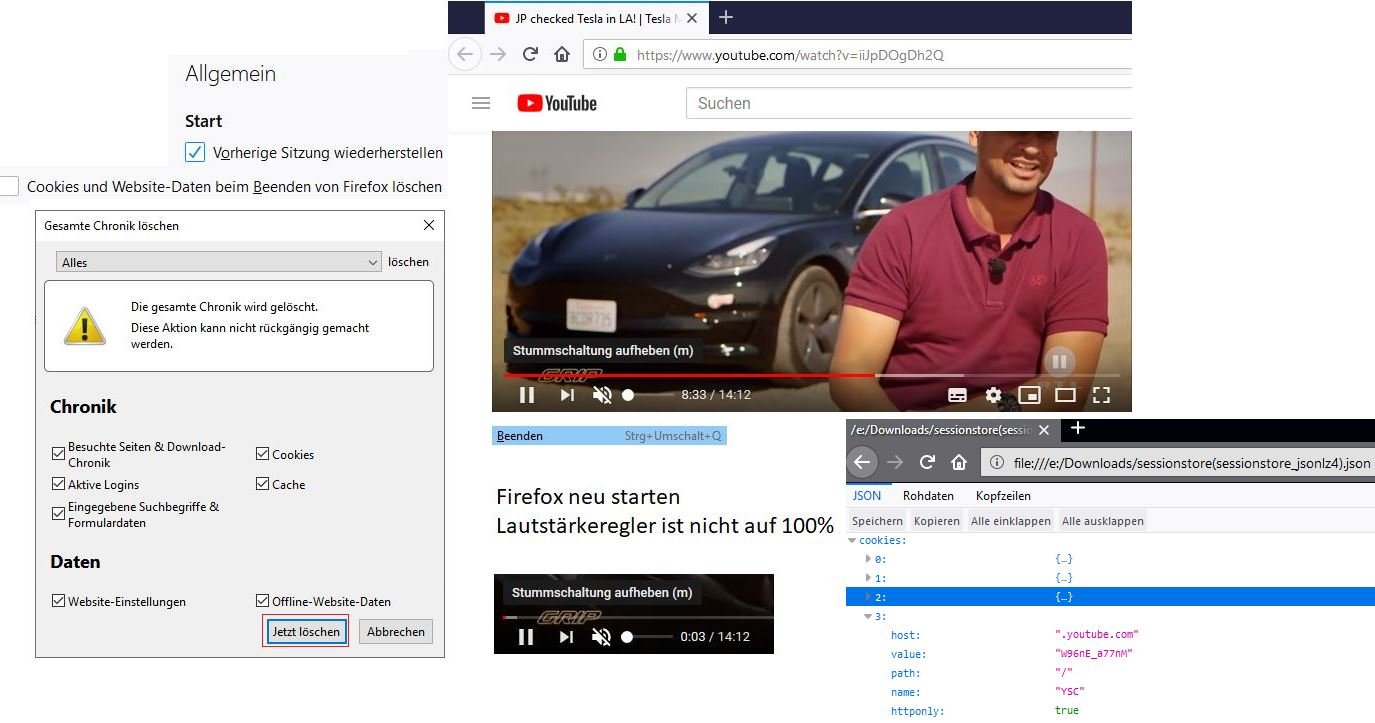Enable Cookies und Website-Daten beim Beenden löschen
Viewport: 1375px width, 723px height.
(x=10, y=186)
